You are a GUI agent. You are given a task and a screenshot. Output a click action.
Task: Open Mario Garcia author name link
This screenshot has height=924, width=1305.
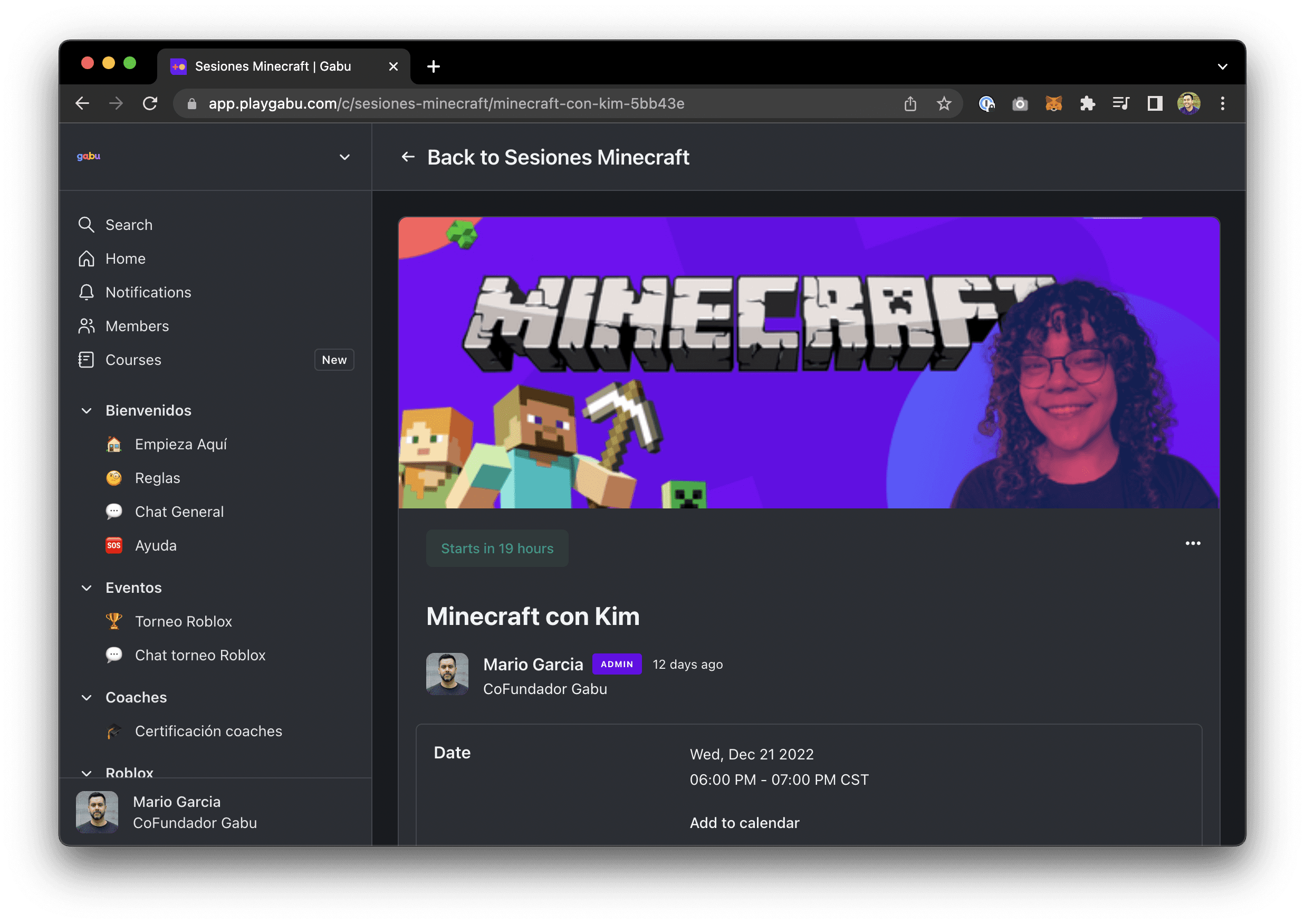pos(533,664)
